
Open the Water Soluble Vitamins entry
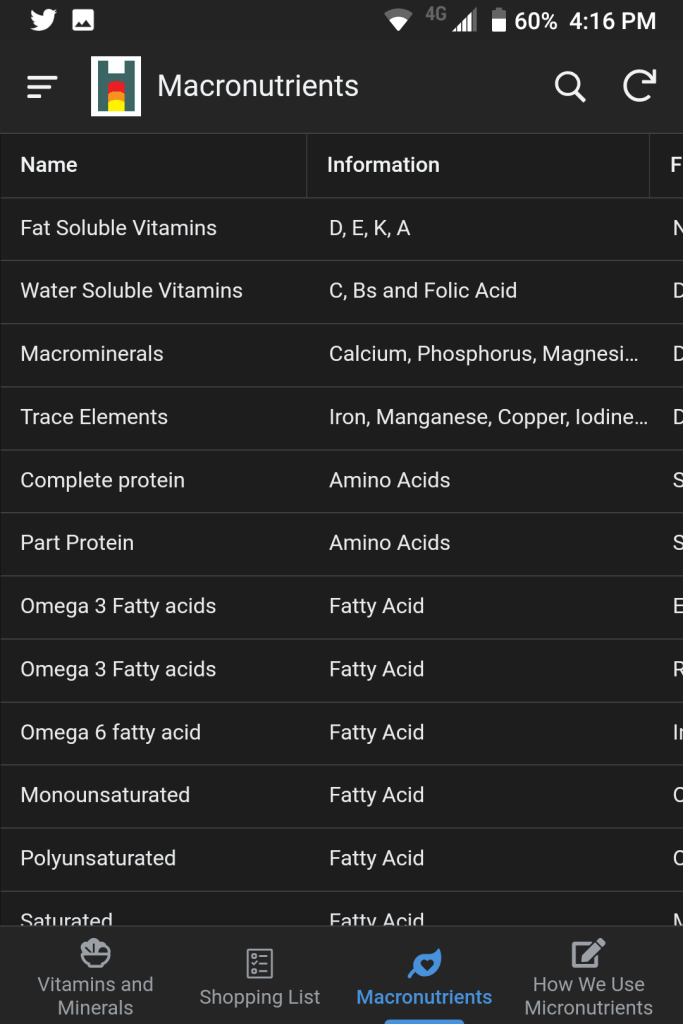pos(131,291)
